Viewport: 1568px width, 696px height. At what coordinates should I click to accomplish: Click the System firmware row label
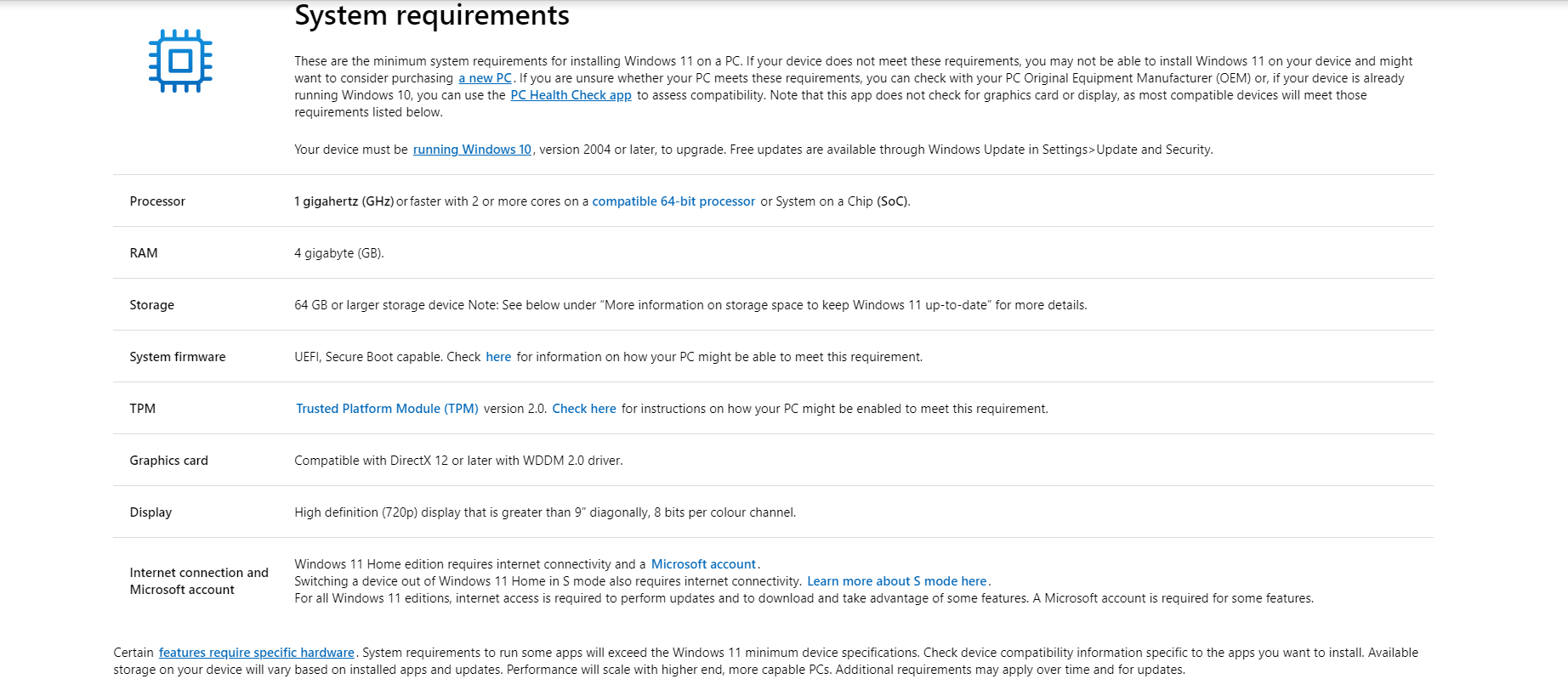[x=178, y=357]
